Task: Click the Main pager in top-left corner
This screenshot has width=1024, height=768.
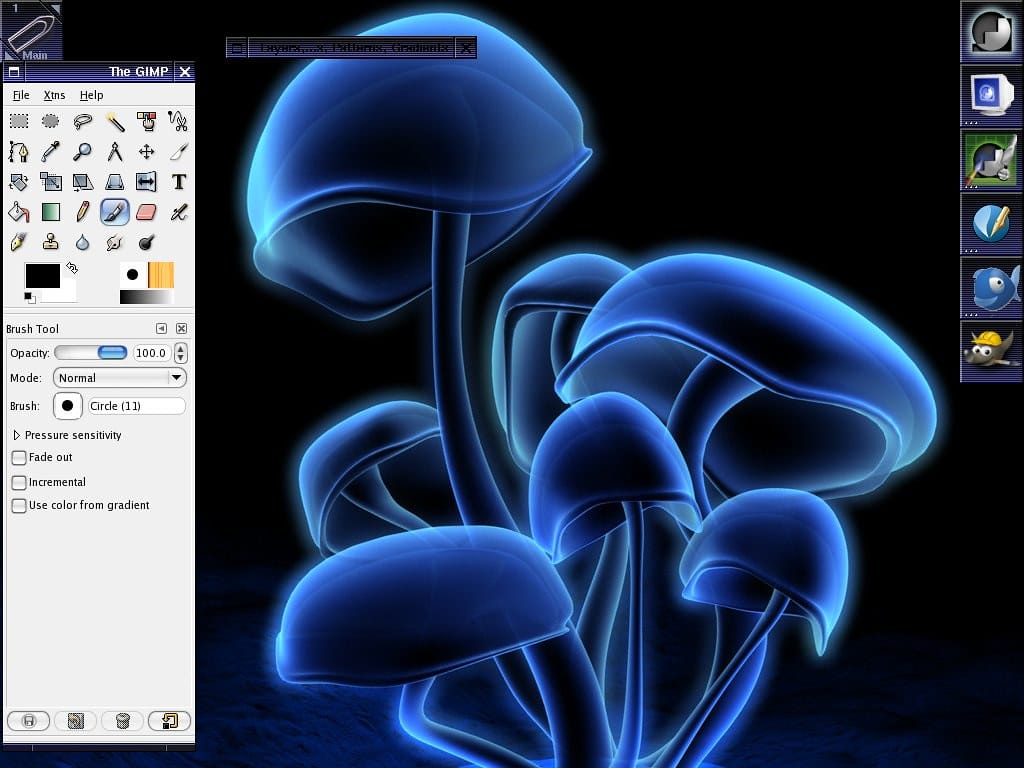Action: pyautogui.click(x=31, y=31)
